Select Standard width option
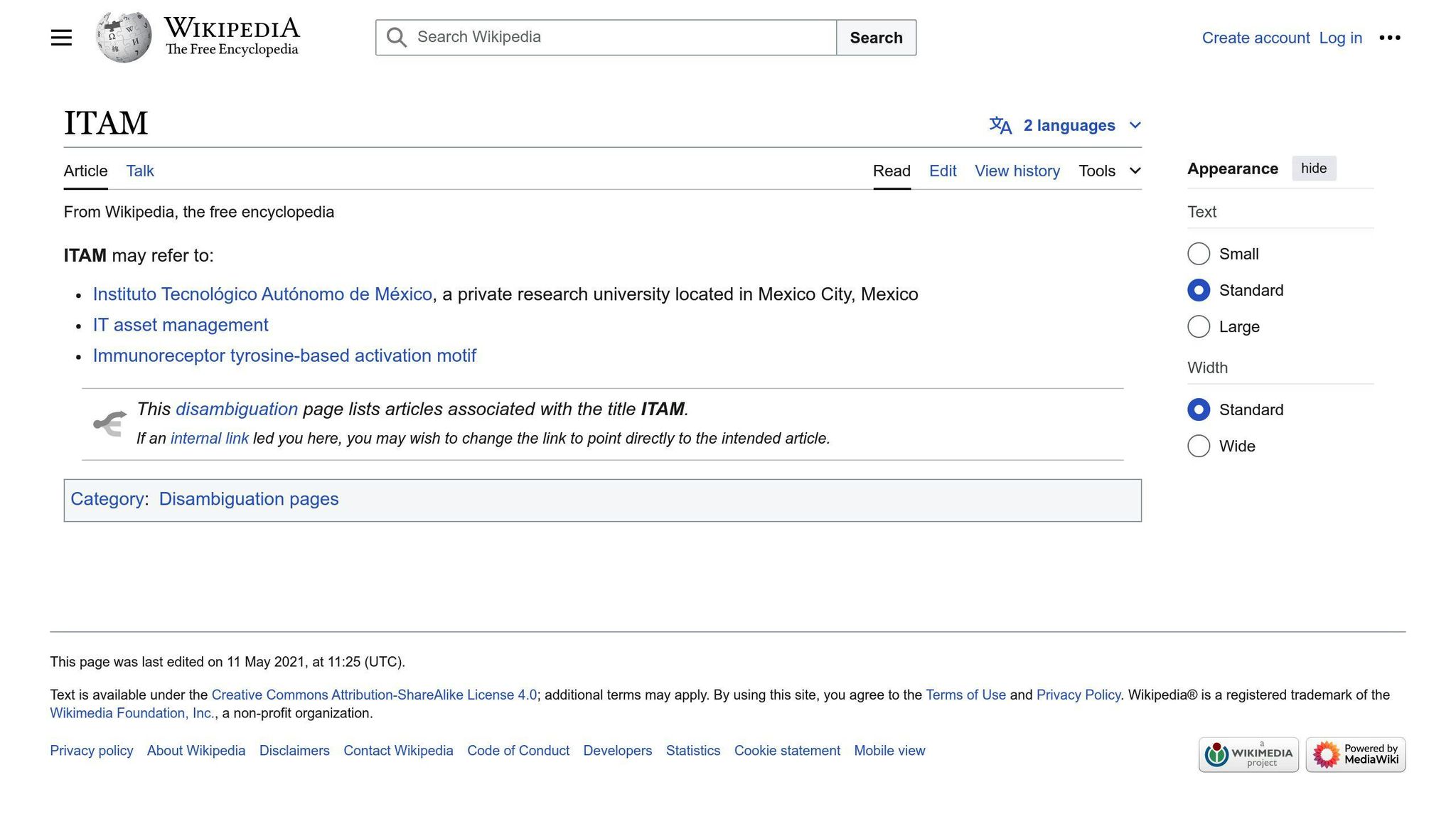1456x819 pixels. point(1199,409)
